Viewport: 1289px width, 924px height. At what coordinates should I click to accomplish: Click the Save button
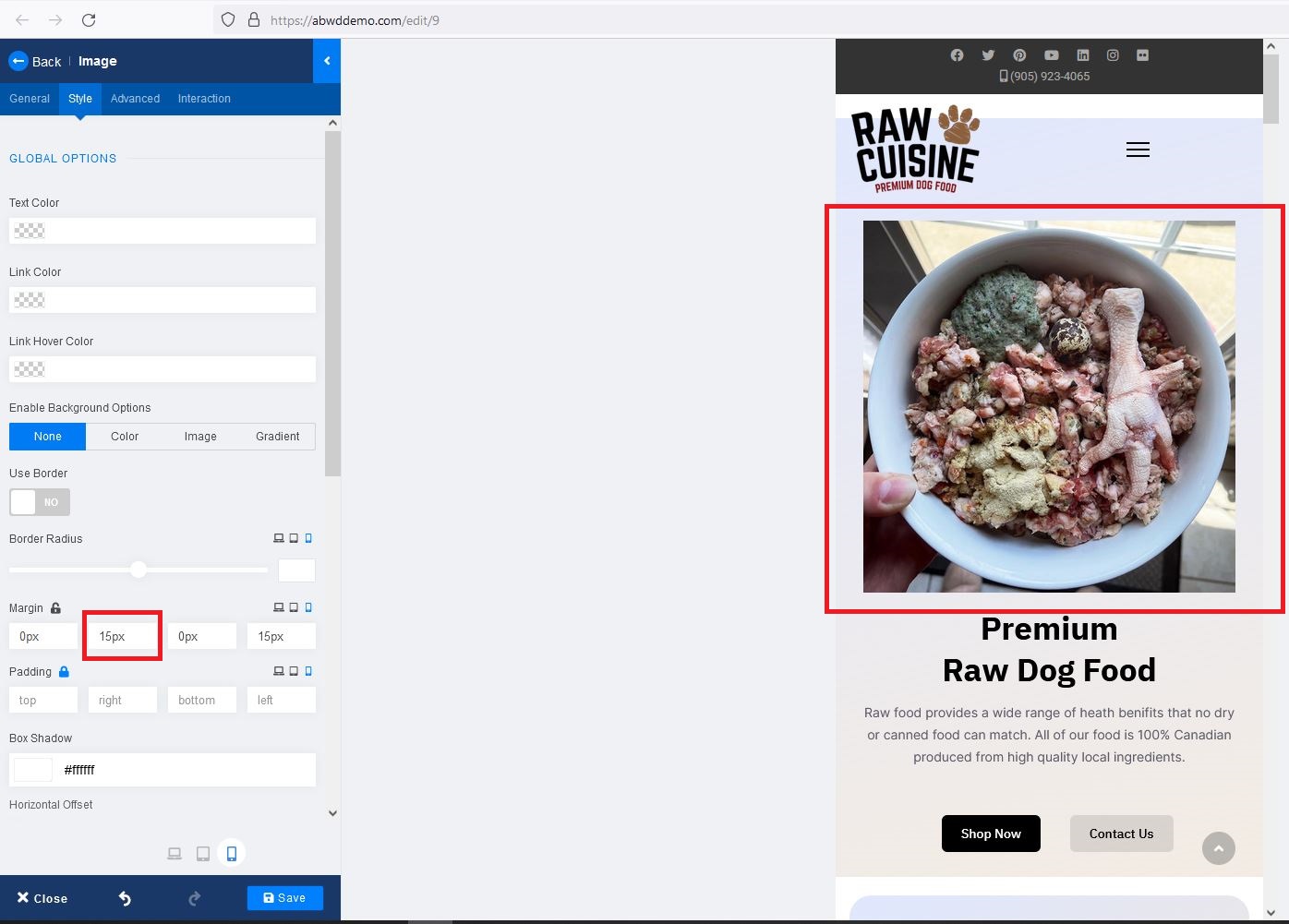(284, 897)
